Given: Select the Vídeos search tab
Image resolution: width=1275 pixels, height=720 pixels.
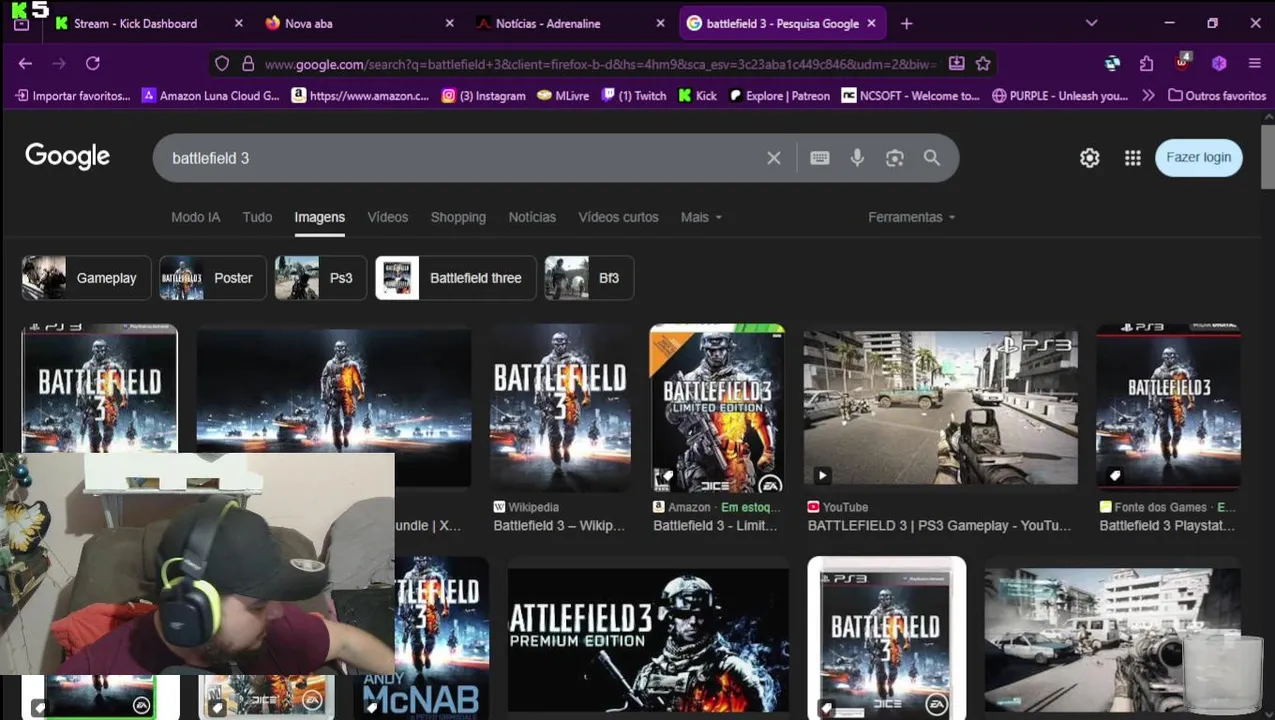Looking at the screenshot, I should pyautogui.click(x=387, y=217).
